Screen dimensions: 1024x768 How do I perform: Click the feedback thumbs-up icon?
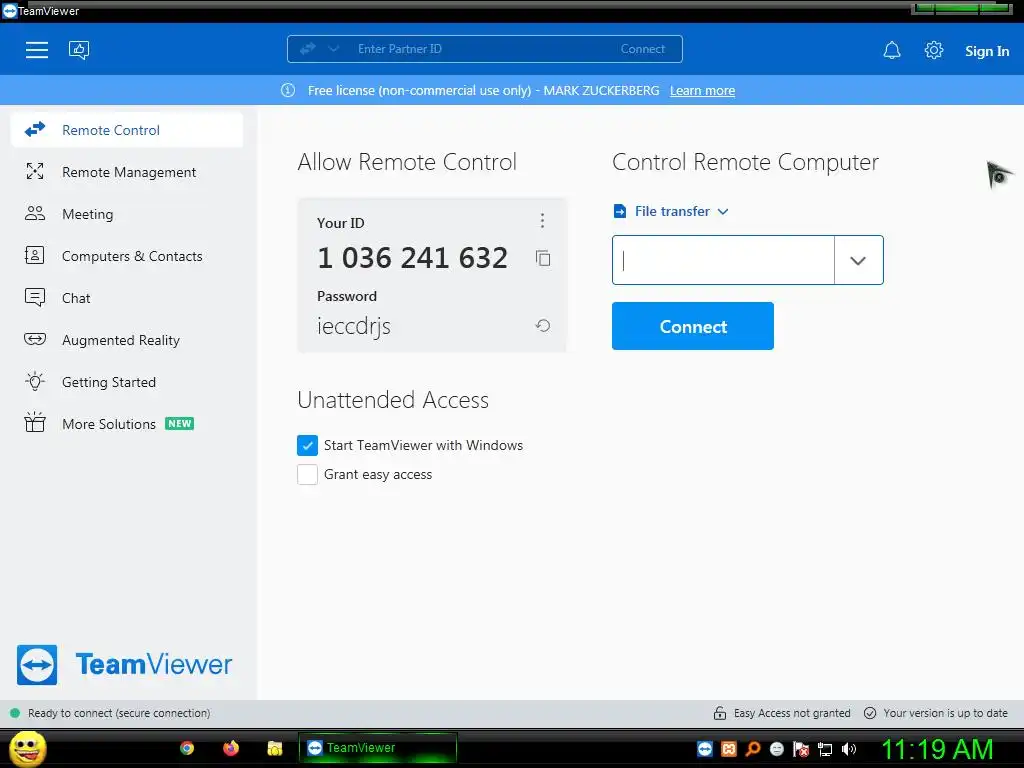click(79, 50)
